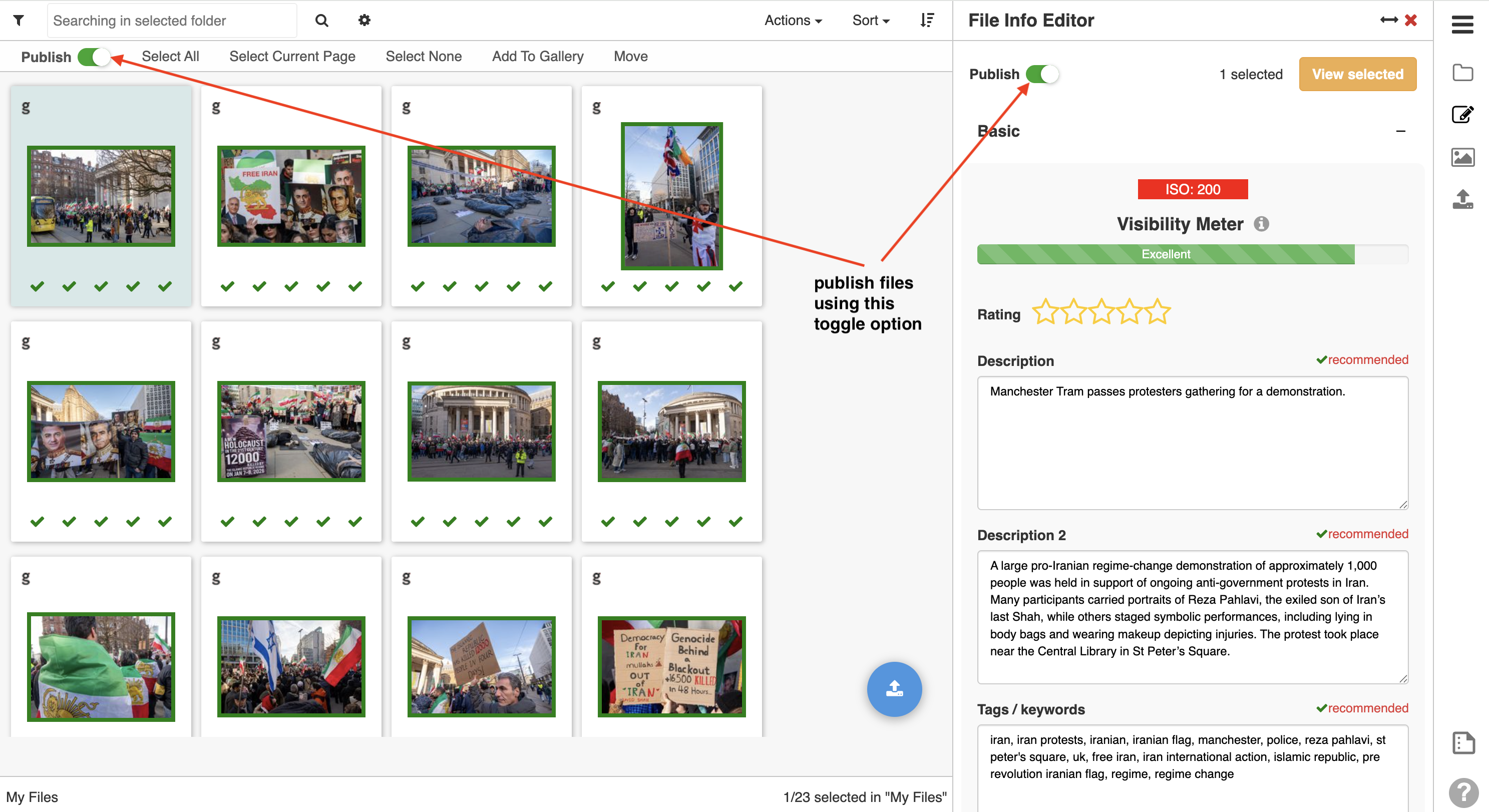Click the View selected button

pos(1357,74)
